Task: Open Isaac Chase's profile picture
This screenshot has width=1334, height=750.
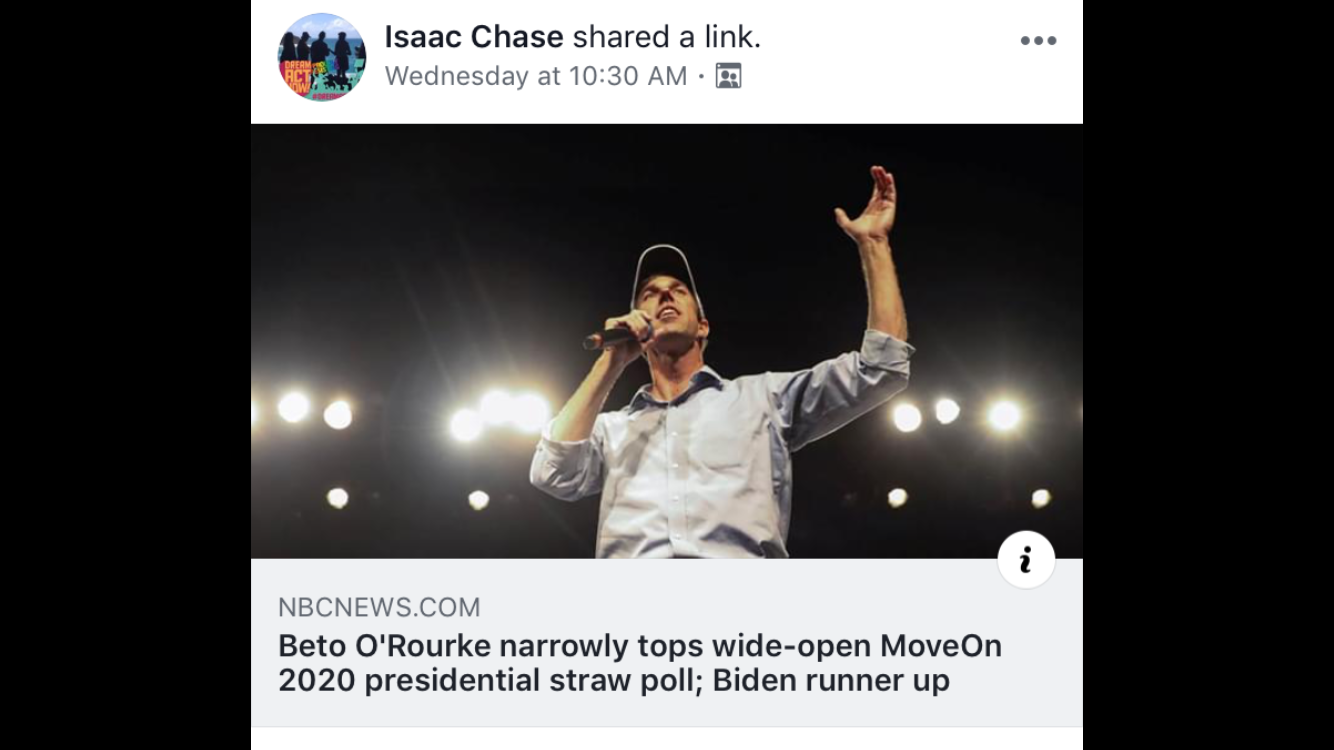Action: coord(321,57)
